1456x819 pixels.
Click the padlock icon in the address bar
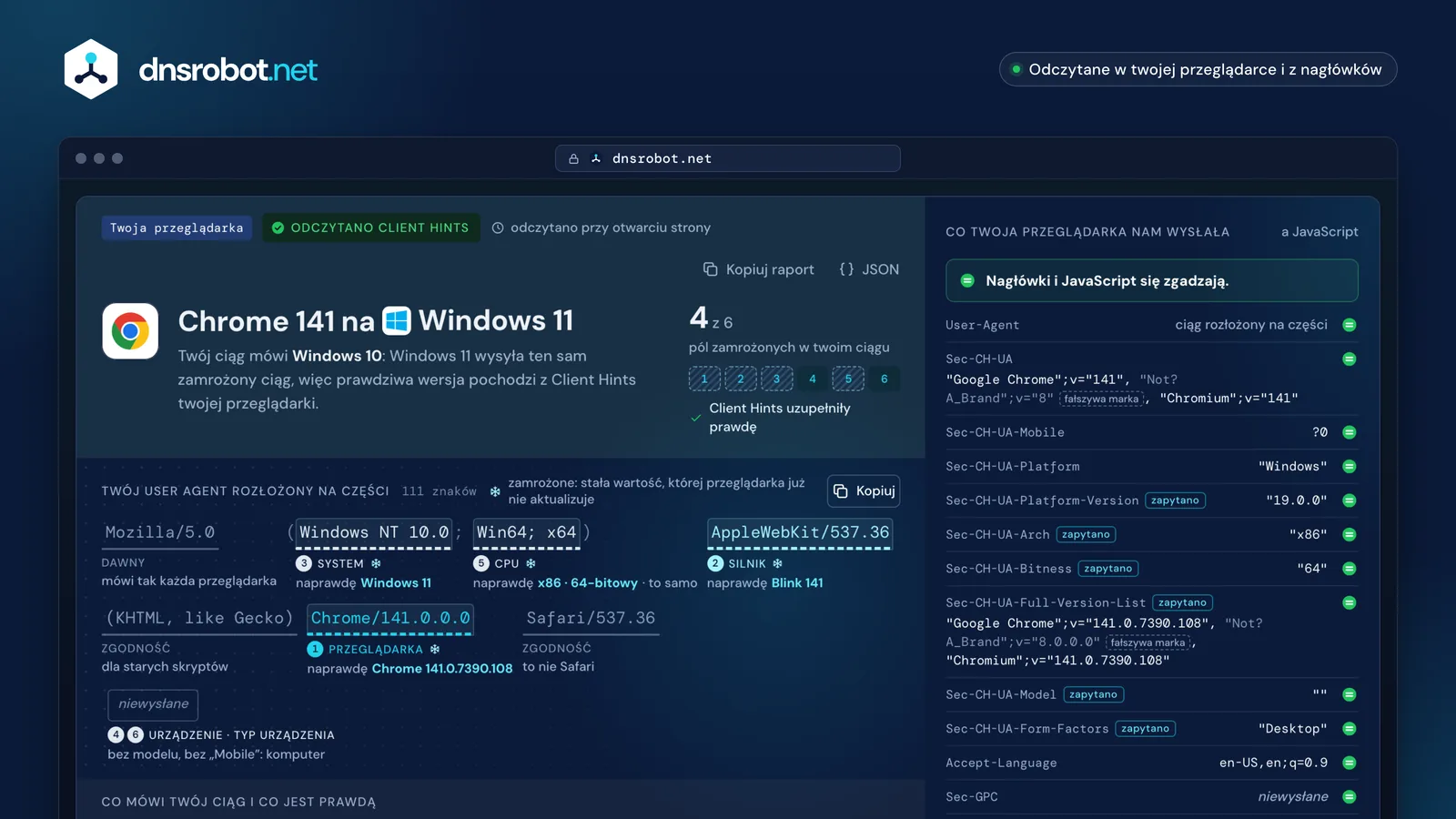tap(573, 158)
